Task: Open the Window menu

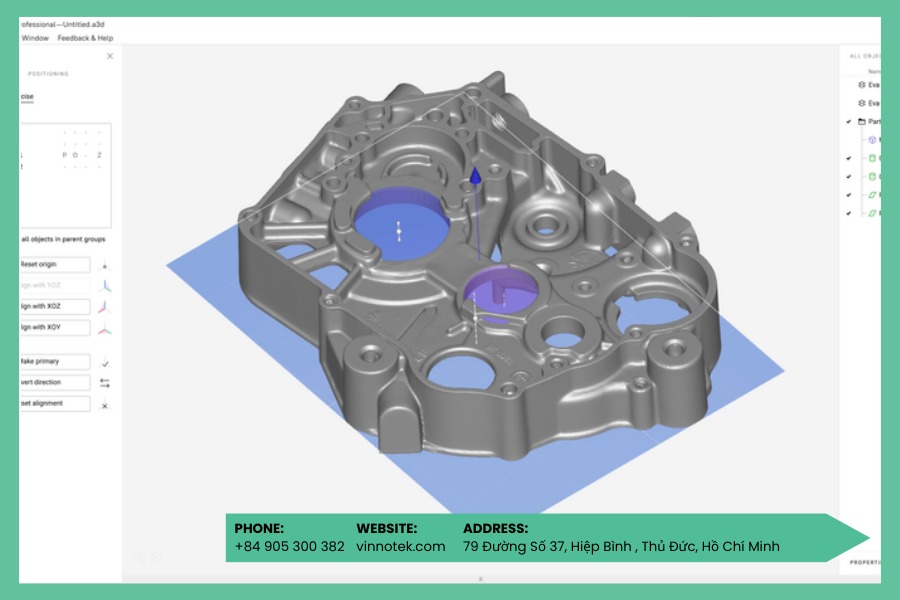Action: click(35, 38)
